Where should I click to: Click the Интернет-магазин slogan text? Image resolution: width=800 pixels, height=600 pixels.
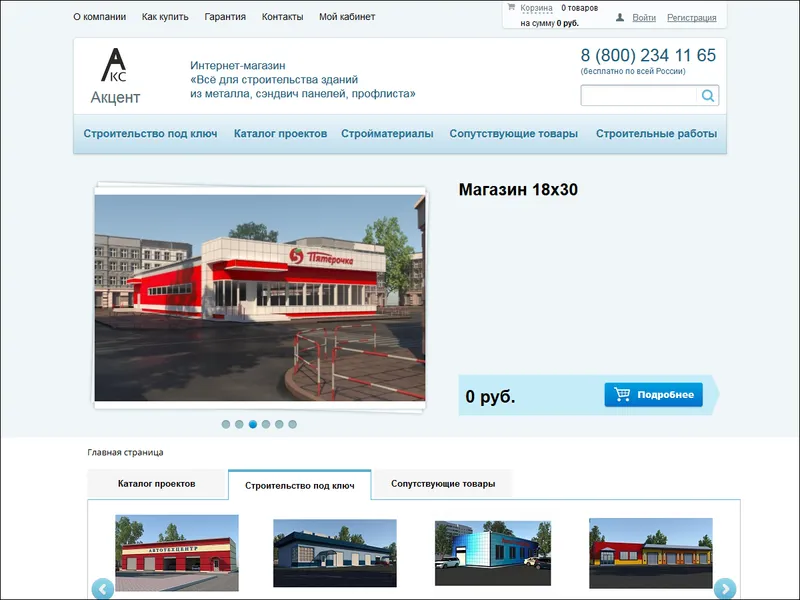click(x=303, y=80)
